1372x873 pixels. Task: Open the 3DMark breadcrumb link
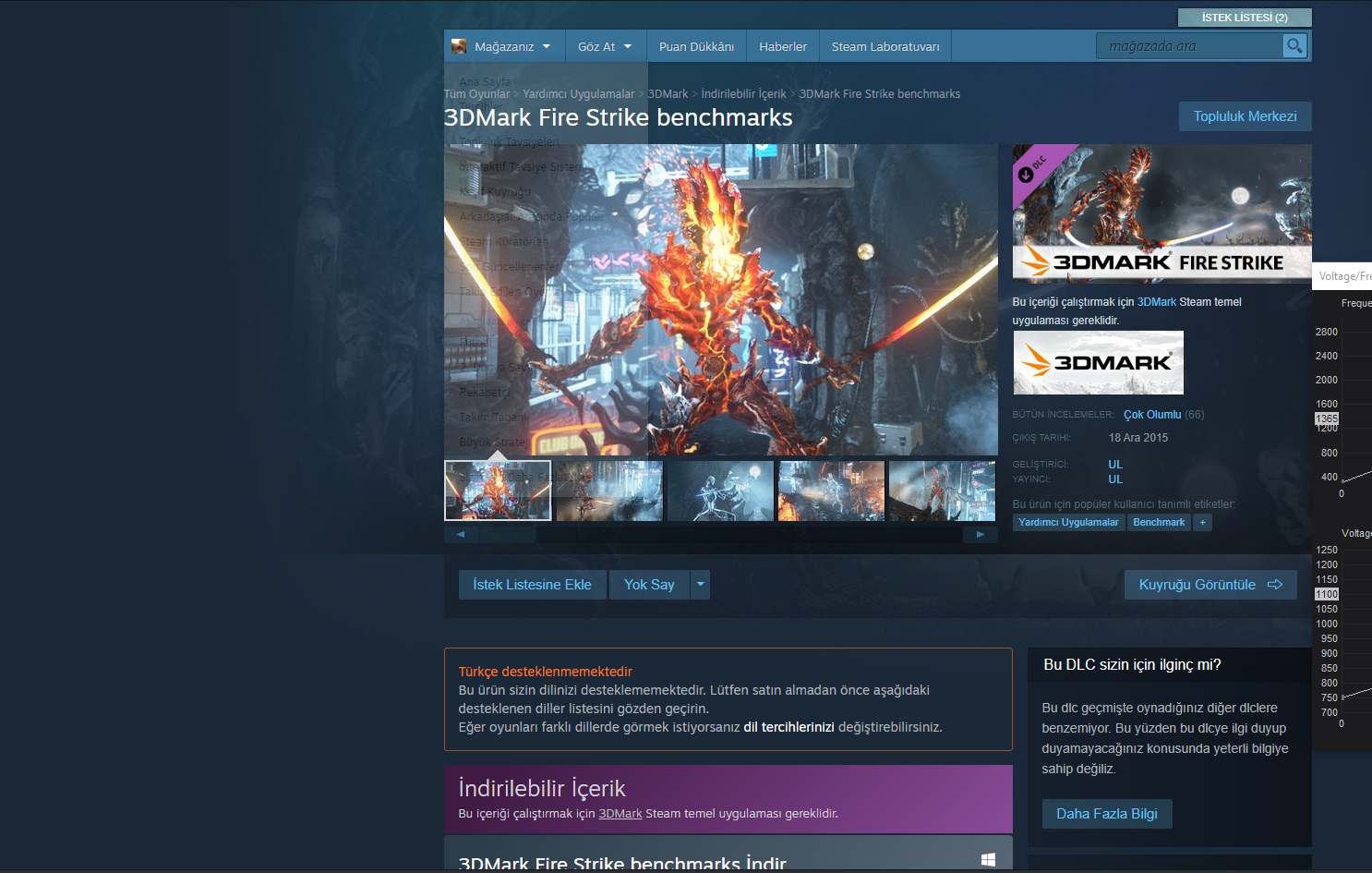[x=668, y=94]
